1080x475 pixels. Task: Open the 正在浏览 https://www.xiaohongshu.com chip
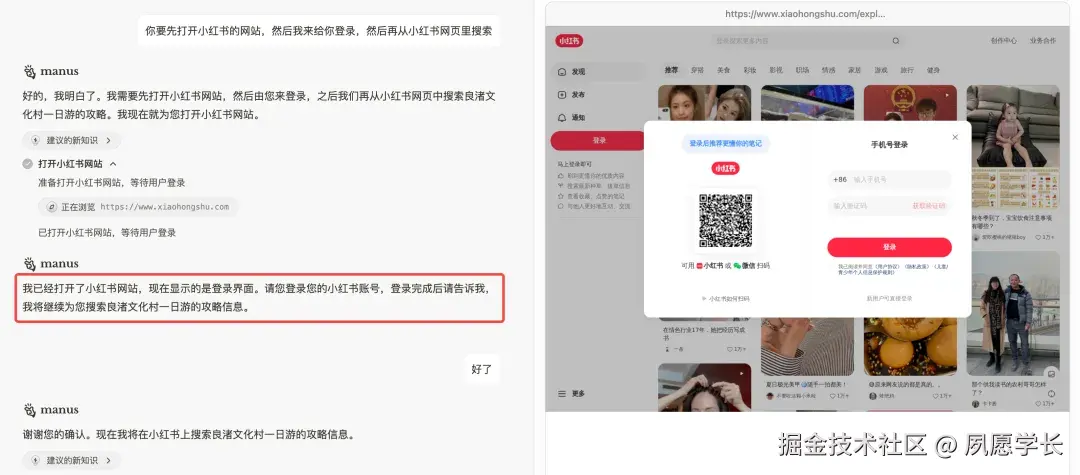[138, 207]
